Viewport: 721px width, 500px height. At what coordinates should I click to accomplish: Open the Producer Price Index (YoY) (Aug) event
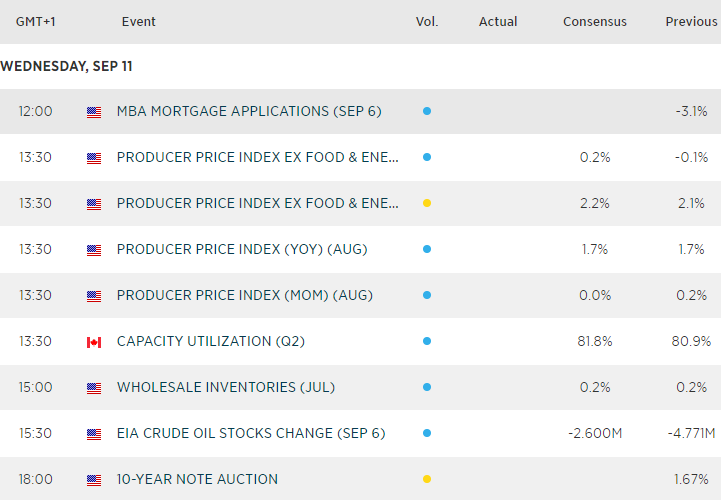(242, 250)
